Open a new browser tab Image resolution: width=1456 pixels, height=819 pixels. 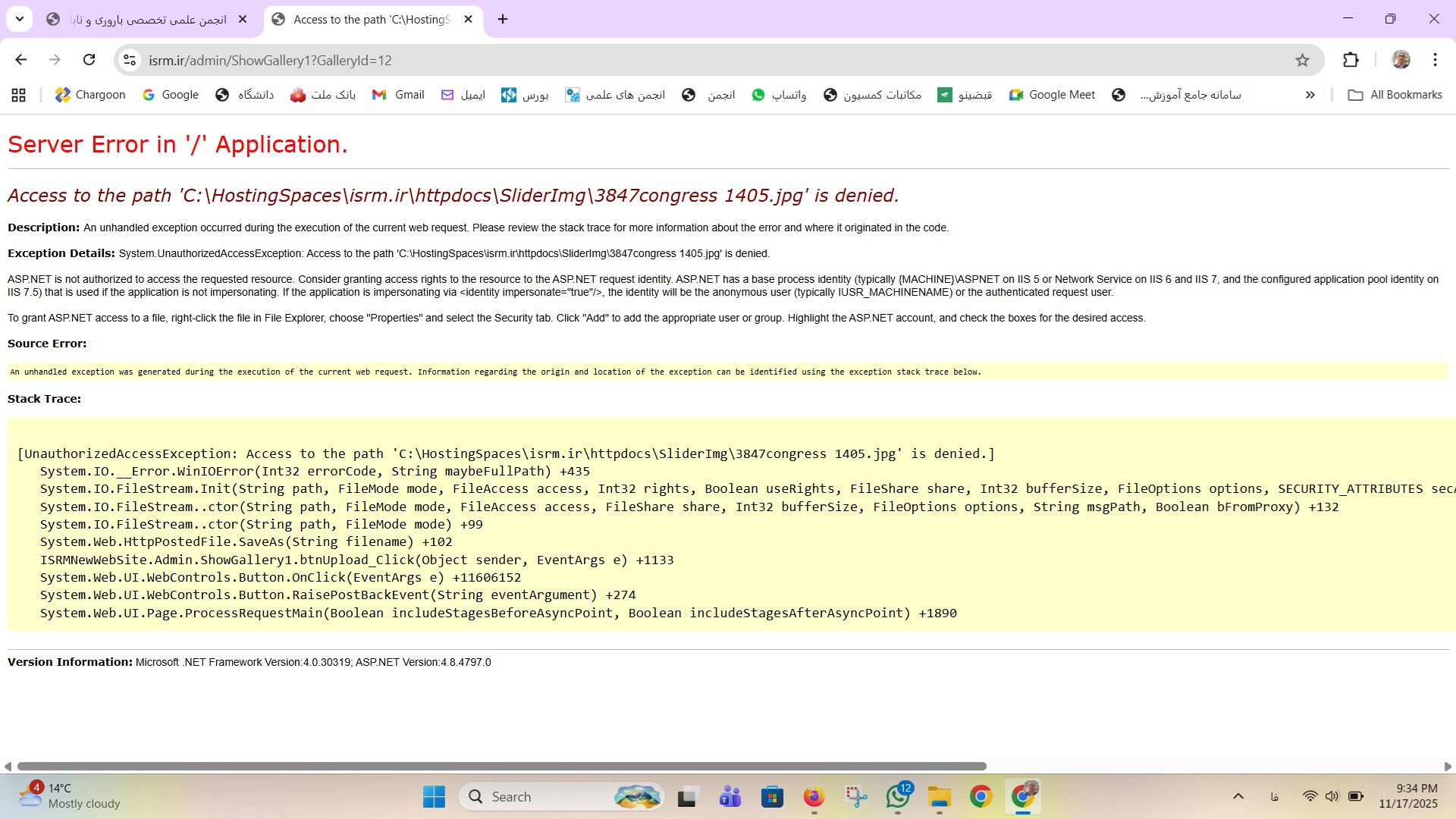click(x=503, y=20)
